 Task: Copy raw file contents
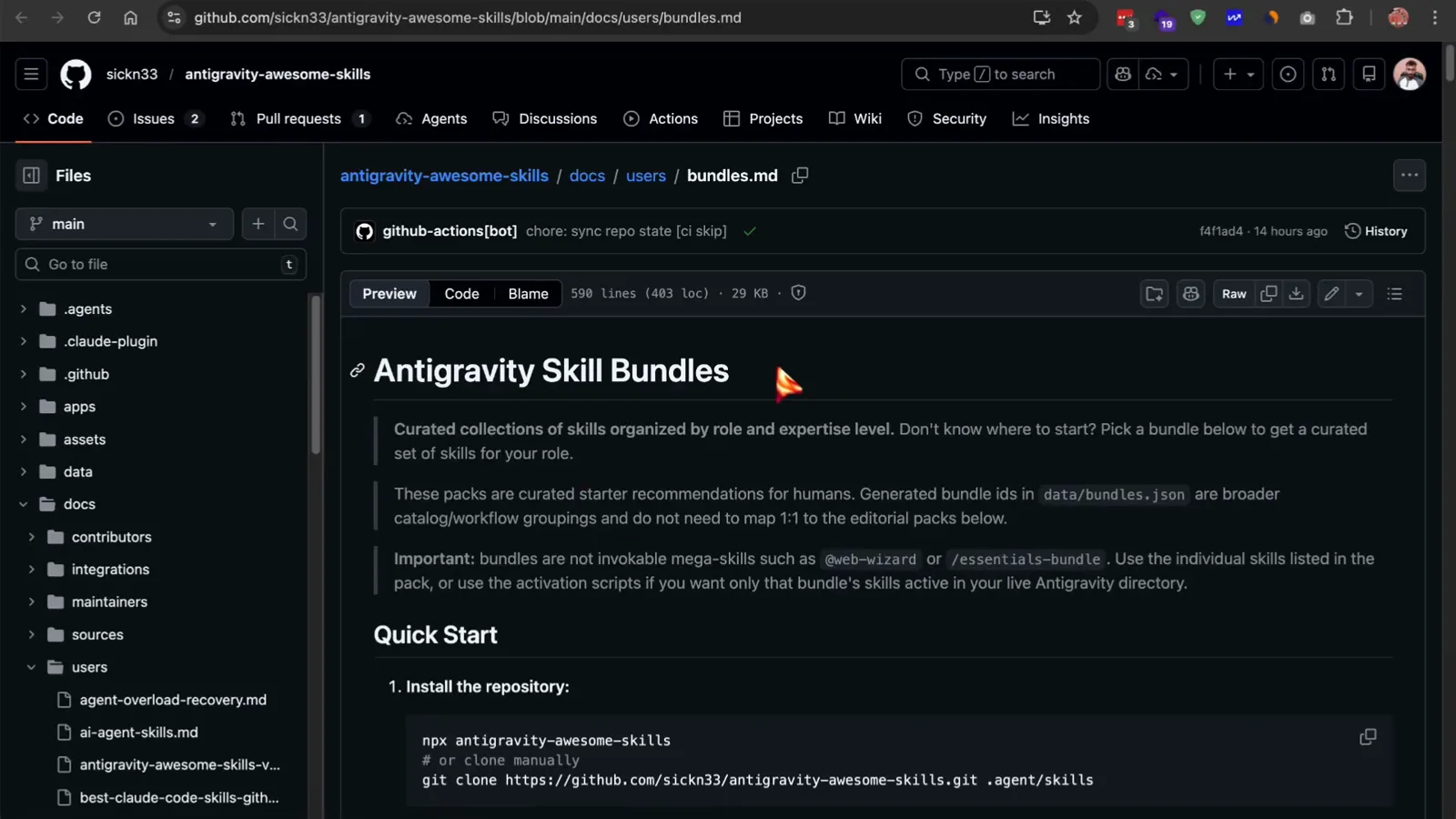pos(1269,293)
